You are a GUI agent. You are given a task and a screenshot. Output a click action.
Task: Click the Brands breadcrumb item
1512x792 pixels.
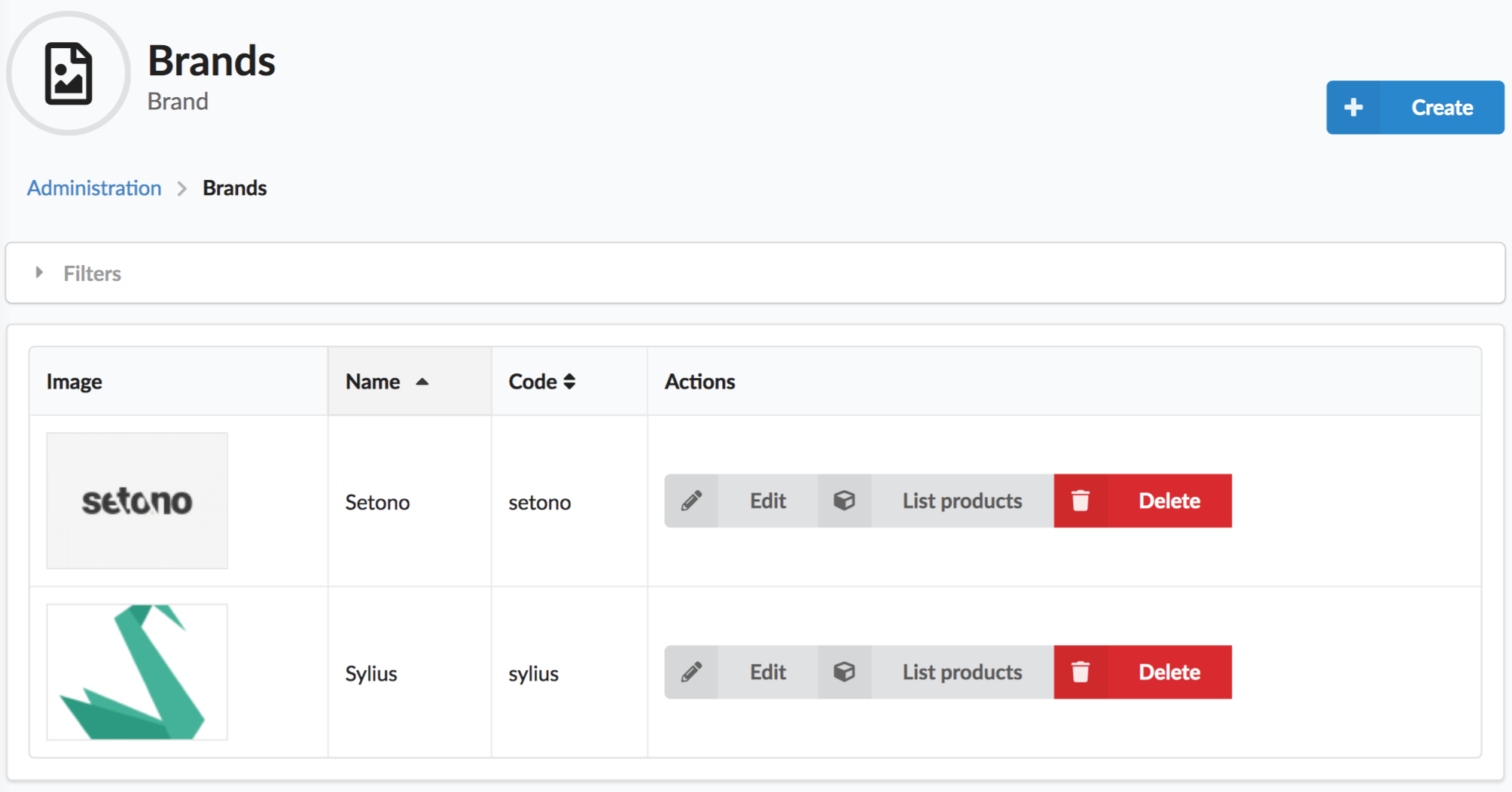[234, 188]
